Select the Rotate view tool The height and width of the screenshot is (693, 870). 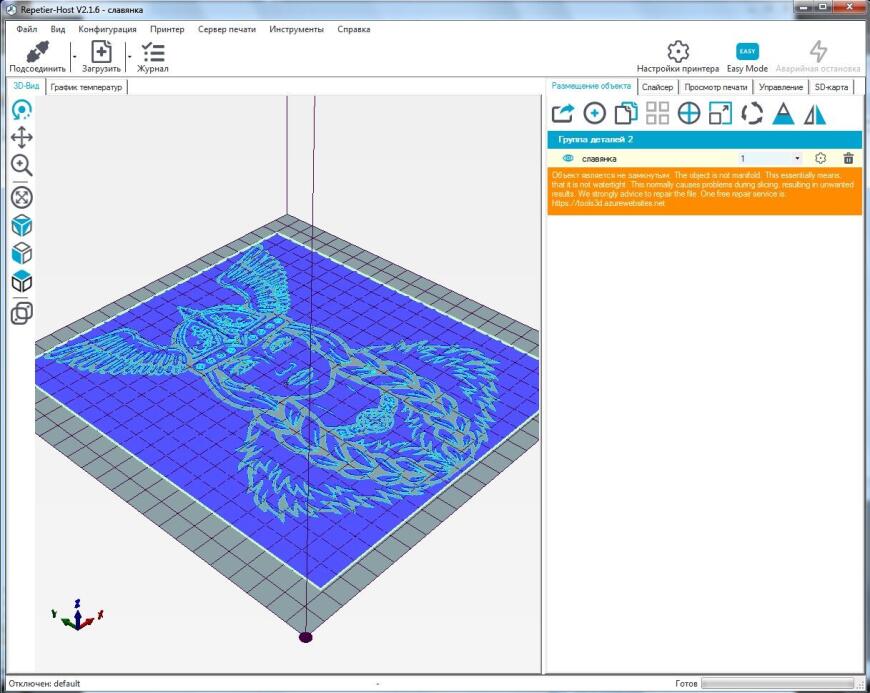point(22,110)
